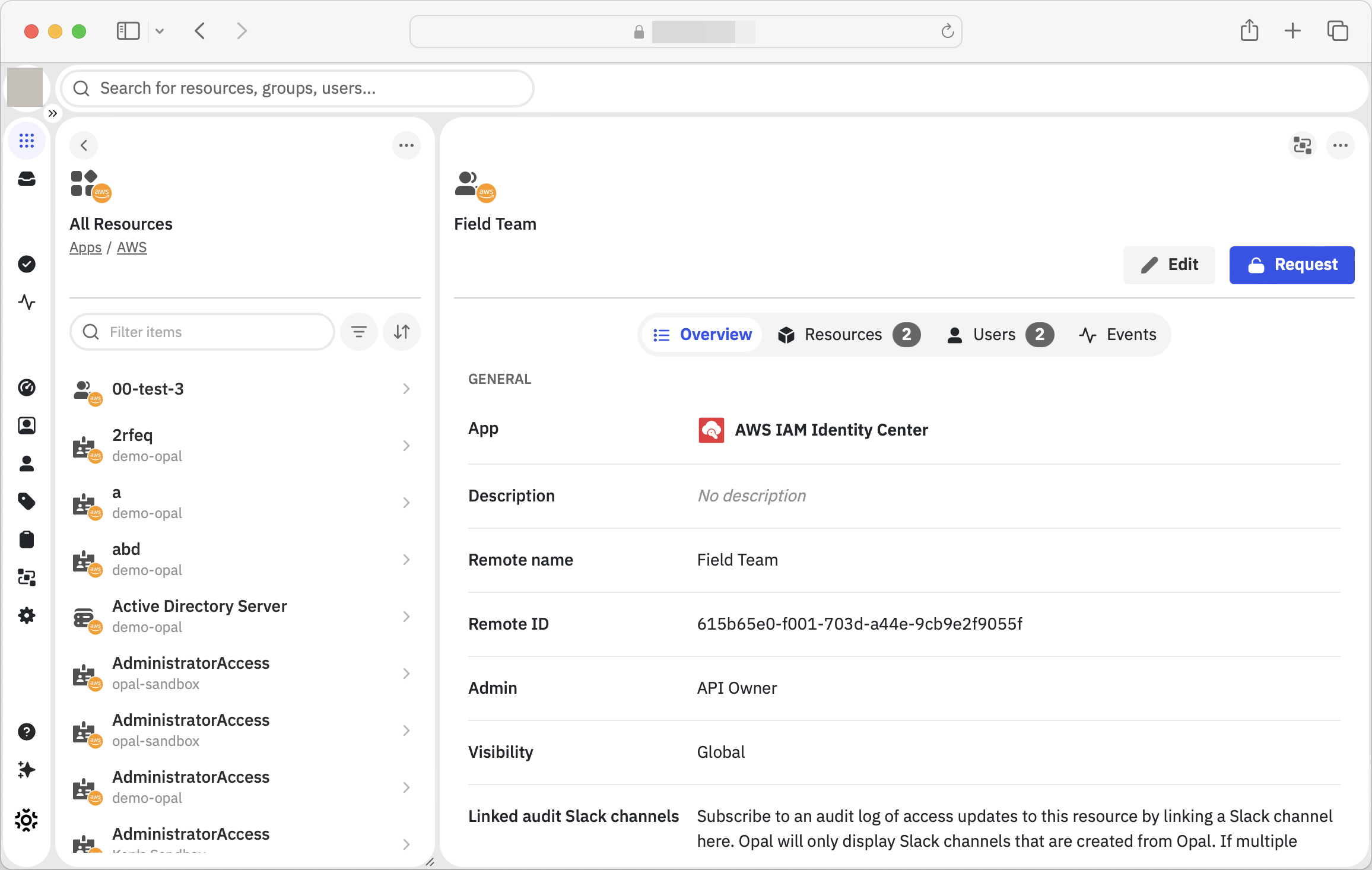Open the settings sun-gear icon at bottom

pos(27,821)
